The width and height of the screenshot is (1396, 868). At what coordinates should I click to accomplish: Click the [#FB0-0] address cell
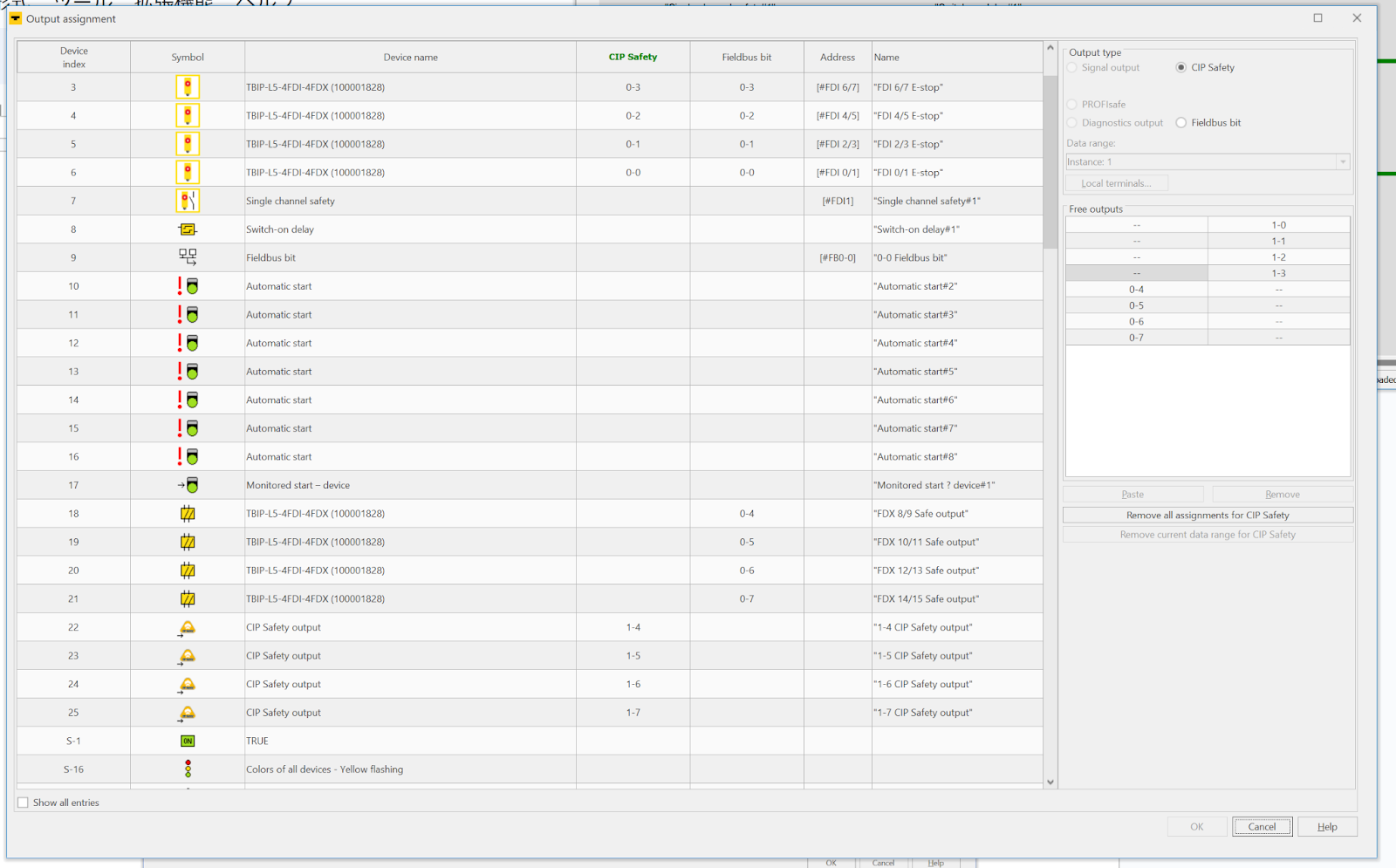click(838, 257)
